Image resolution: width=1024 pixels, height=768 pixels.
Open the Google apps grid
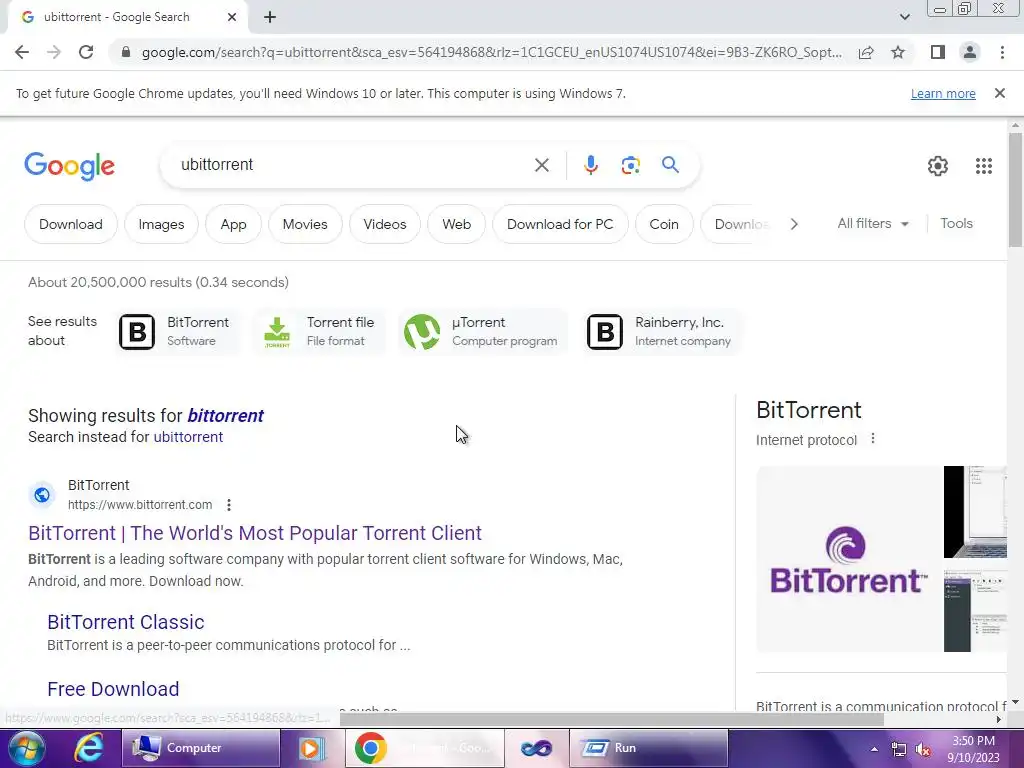pyautogui.click(x=984, y=166)
